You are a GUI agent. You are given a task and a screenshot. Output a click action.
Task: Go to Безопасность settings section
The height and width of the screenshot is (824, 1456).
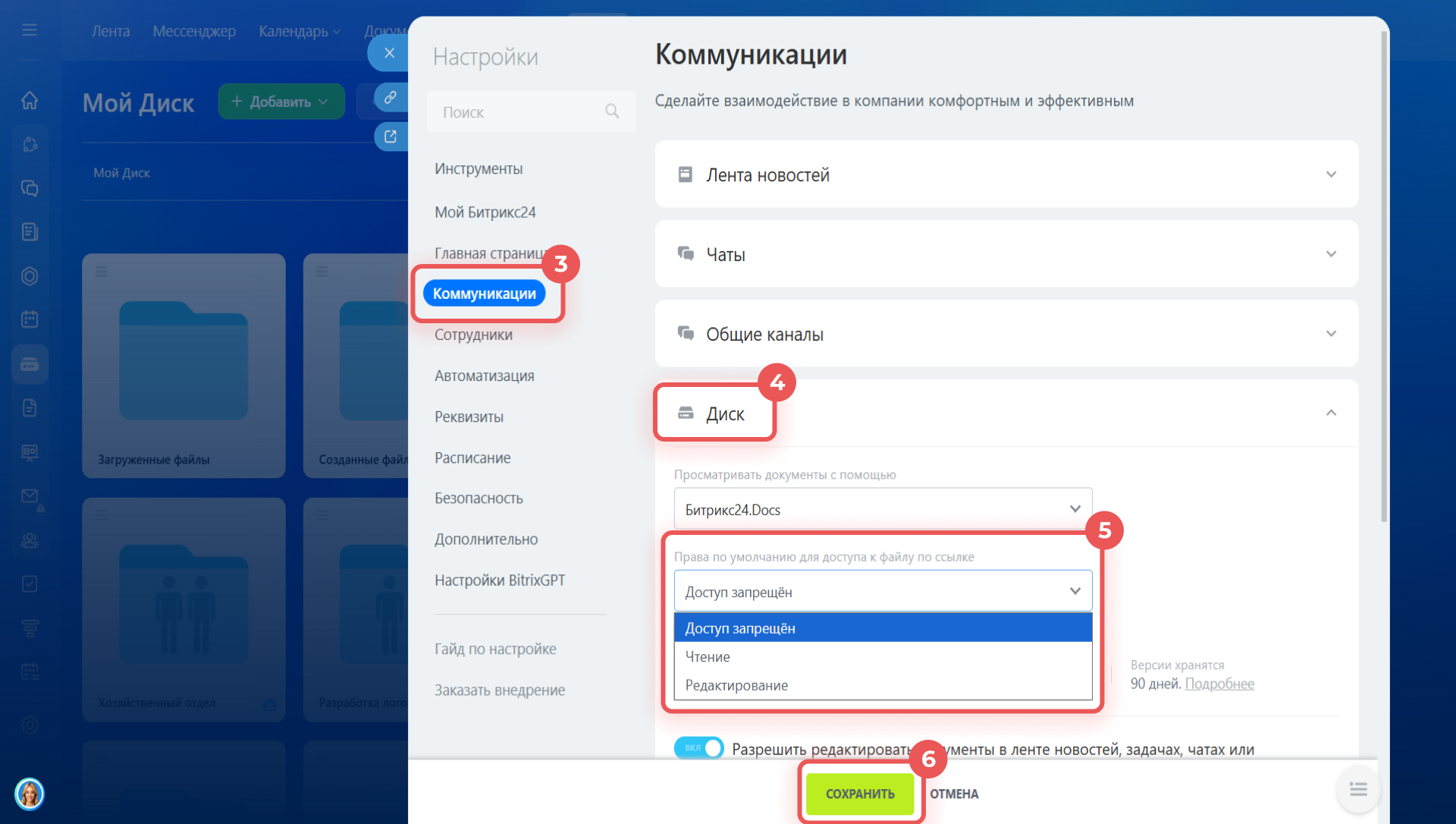coord(479,498)
